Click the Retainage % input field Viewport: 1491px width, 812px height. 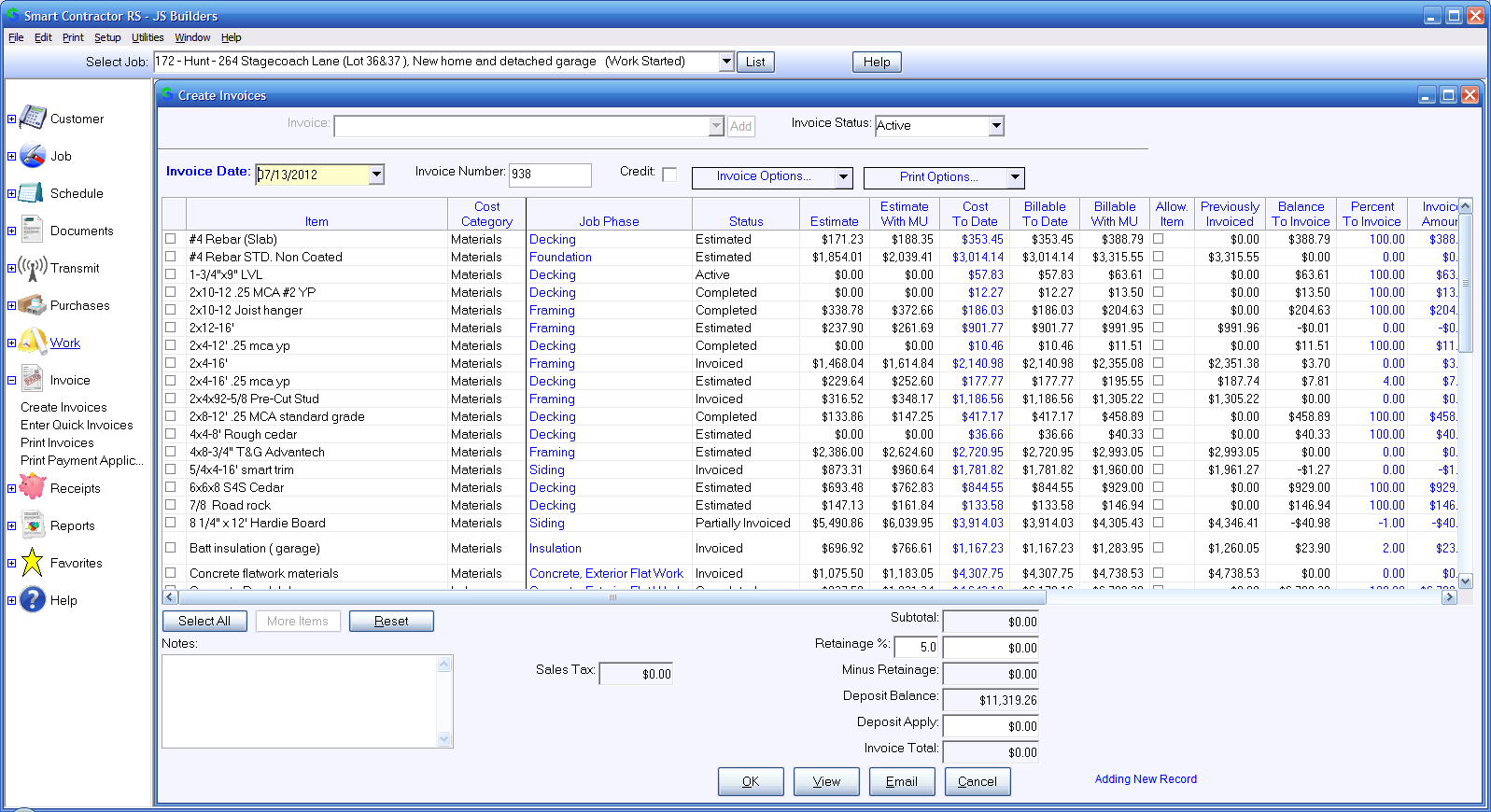click(x=916, y=647)
